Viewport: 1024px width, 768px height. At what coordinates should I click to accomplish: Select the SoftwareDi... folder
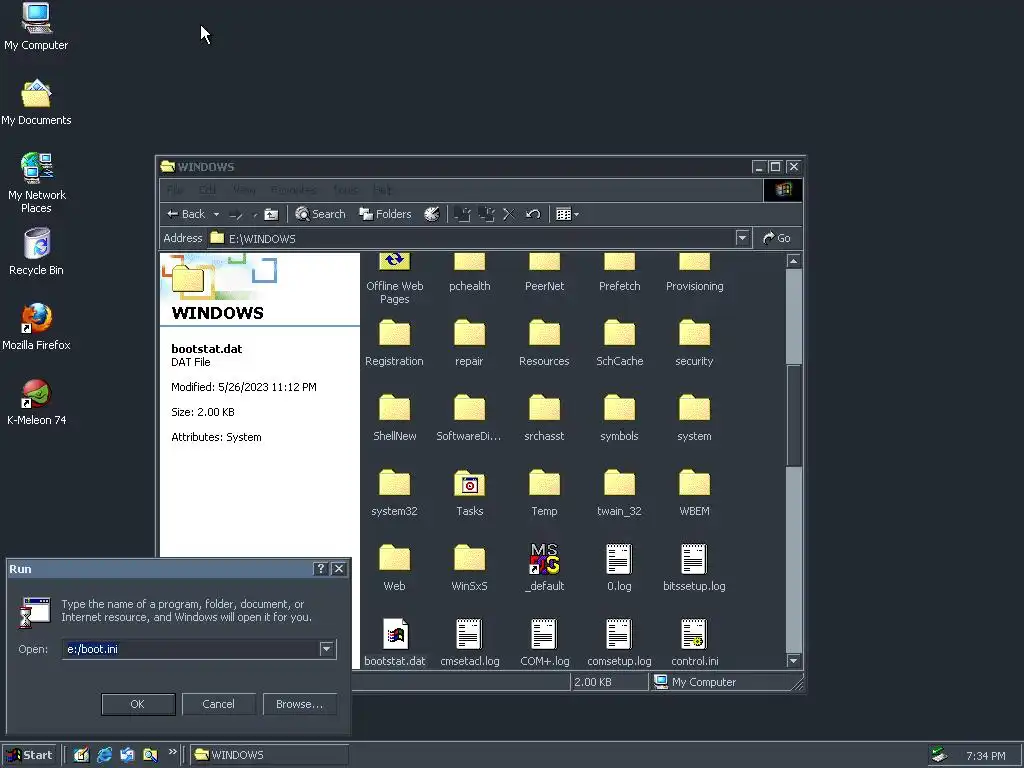(470, 418)
